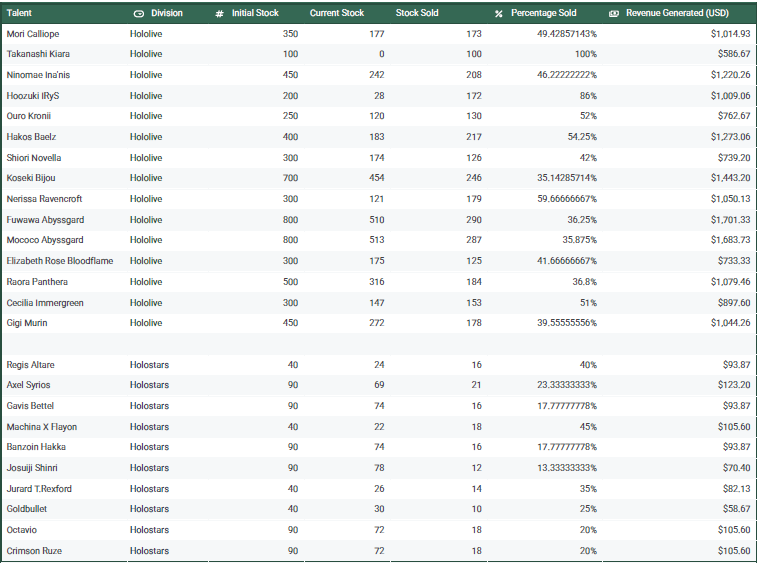The height and width of the screenshot is (564, 758).
Task: Click the 39.55555556% percentage cell
Action: (x=567, y=323)
